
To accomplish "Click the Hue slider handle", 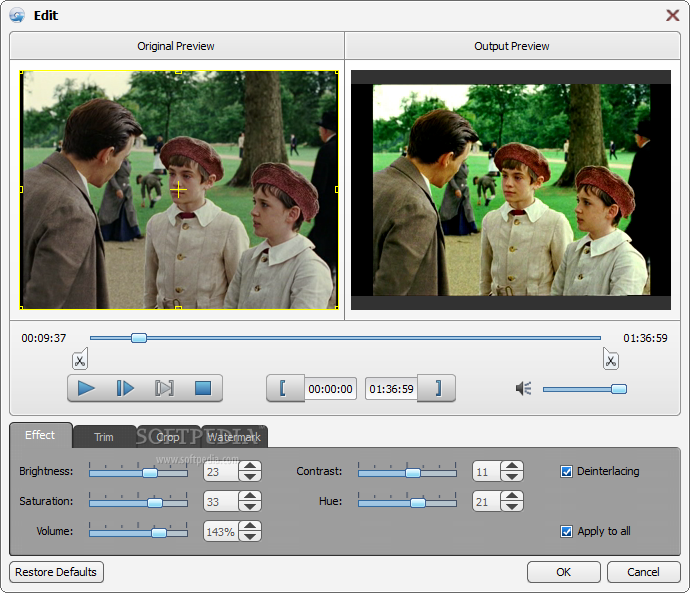I will click(418, 503).
